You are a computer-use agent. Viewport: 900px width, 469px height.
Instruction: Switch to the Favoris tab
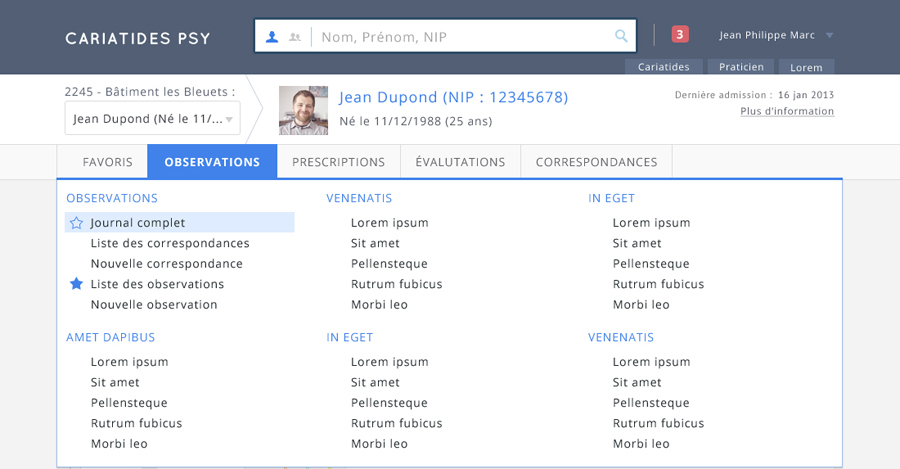(x=107, y=162)
